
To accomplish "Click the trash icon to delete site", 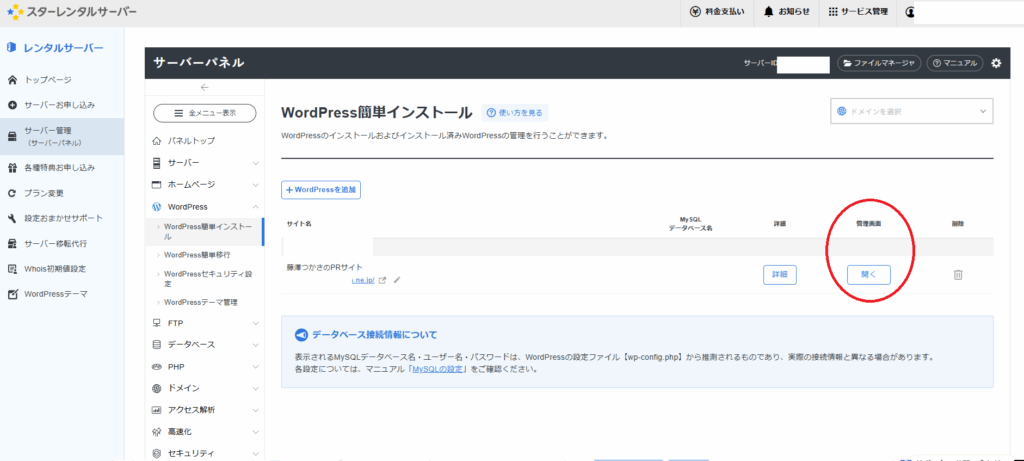I will pyautogui.click(x=957, y=275).
